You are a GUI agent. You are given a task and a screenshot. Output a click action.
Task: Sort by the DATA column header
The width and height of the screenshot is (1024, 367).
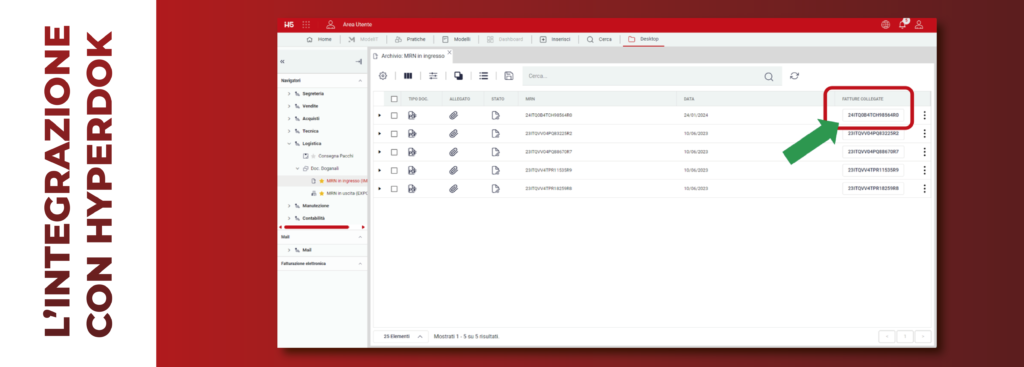[689, 99]
